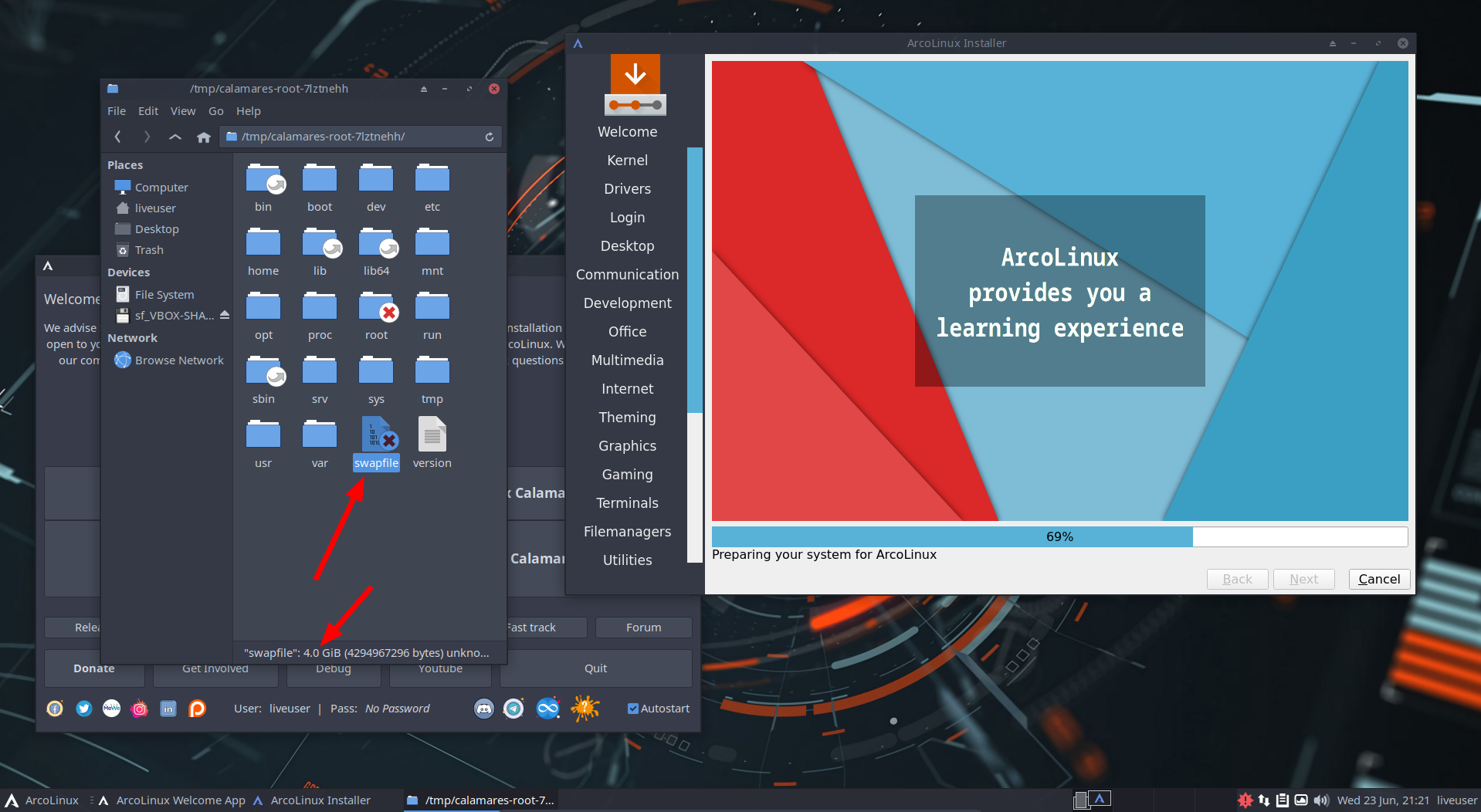Image resolution: width=1481 pixels, height=812 pixels.
Task: Click the network up-down arrows tray icon
Action: pos(1264,800)
